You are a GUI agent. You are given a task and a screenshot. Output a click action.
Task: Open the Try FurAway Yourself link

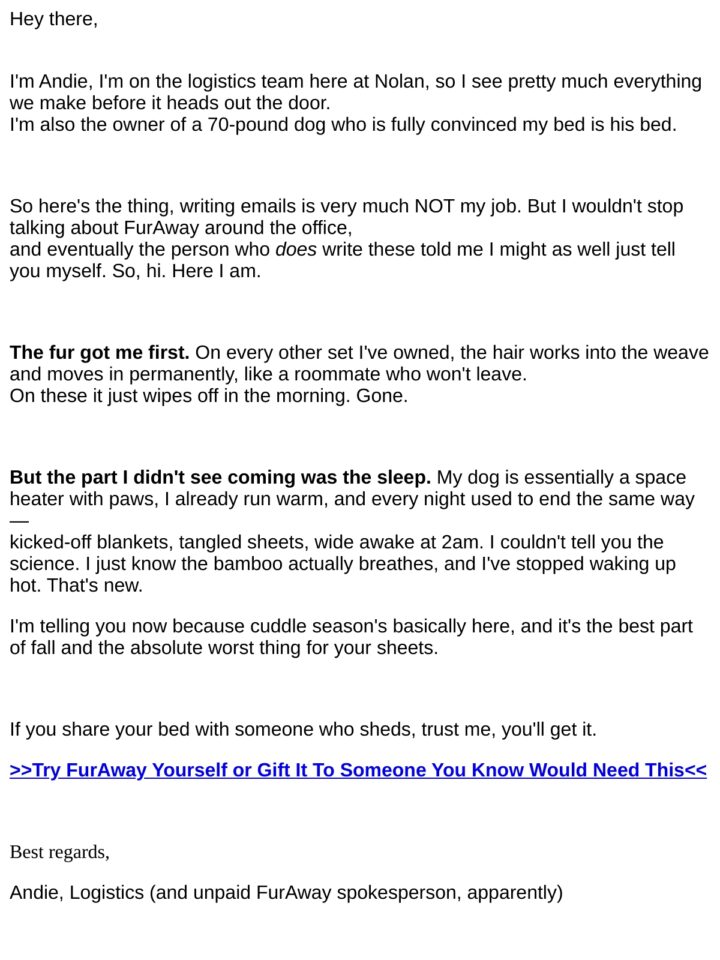(358, 770)
